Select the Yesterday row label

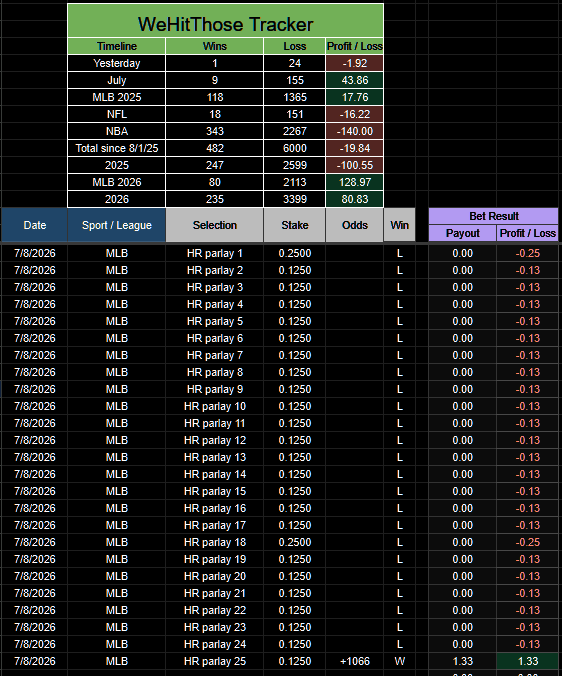(116, 63)
